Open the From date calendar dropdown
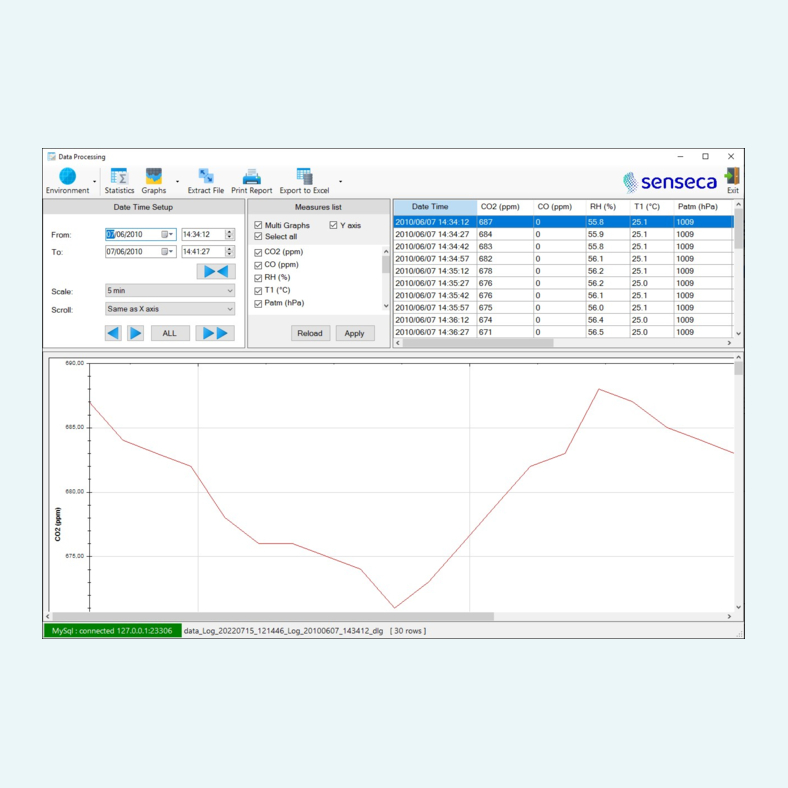The image size is (788, 788). click(x=168, y=235)
